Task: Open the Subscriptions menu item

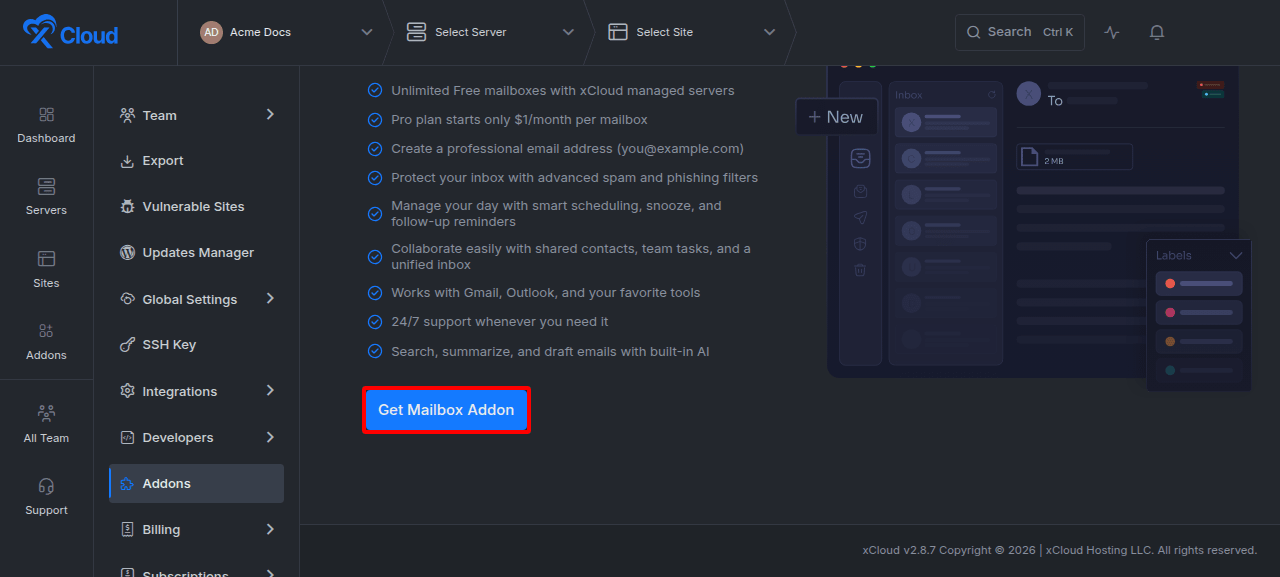Action: [x=196, y=571]
